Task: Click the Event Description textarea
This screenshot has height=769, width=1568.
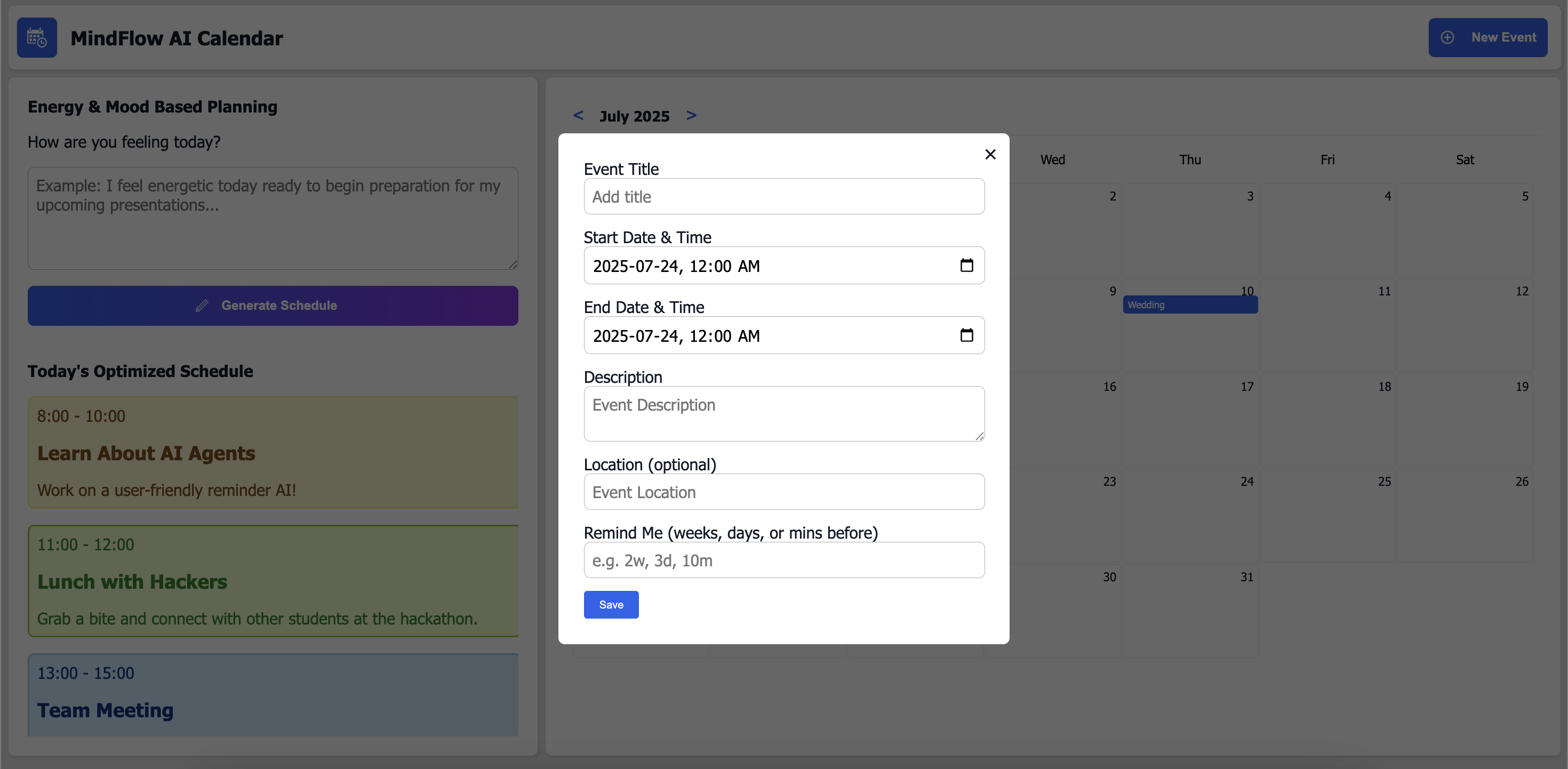Action: [x=783, y=413]
